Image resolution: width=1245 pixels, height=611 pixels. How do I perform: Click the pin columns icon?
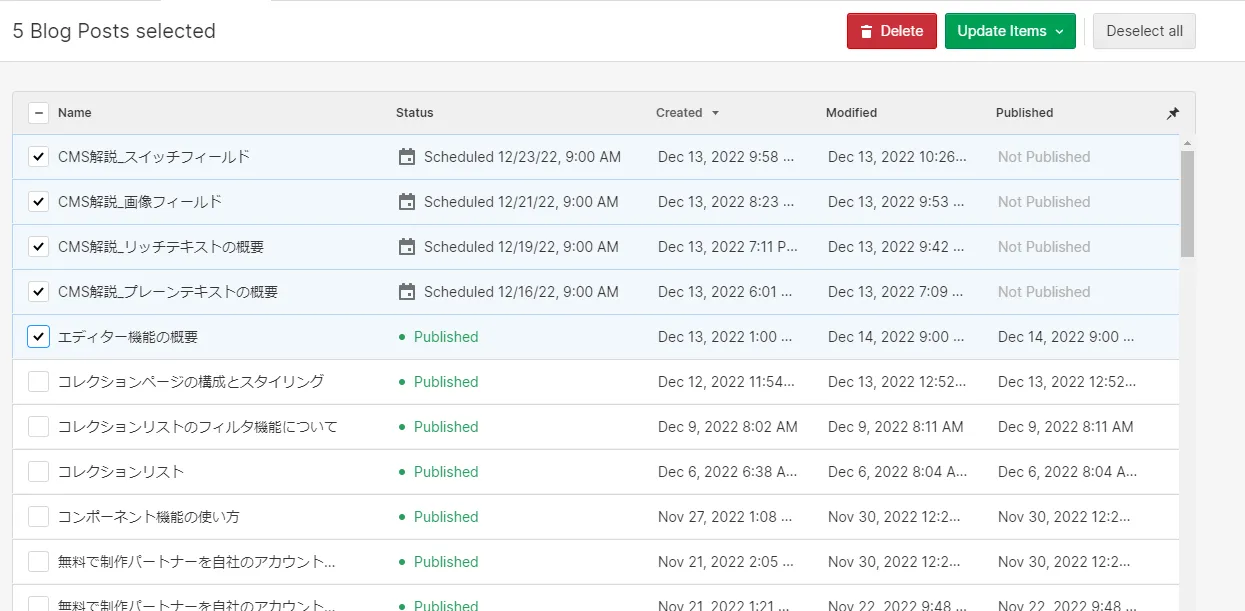coord(1173,113)
